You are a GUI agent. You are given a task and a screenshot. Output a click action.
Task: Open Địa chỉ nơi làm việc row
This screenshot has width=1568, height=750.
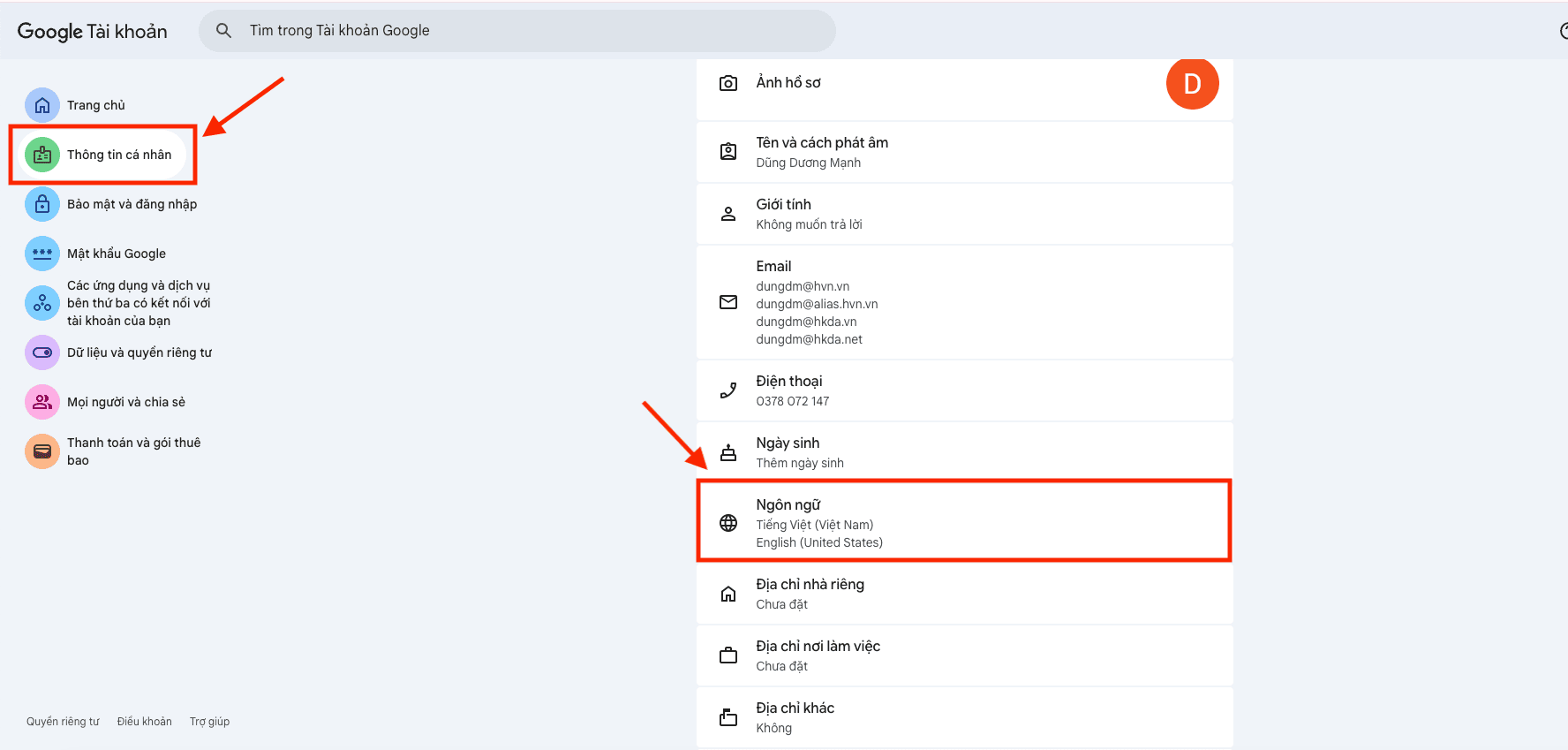pyautogui.click(x=964, y=655)
